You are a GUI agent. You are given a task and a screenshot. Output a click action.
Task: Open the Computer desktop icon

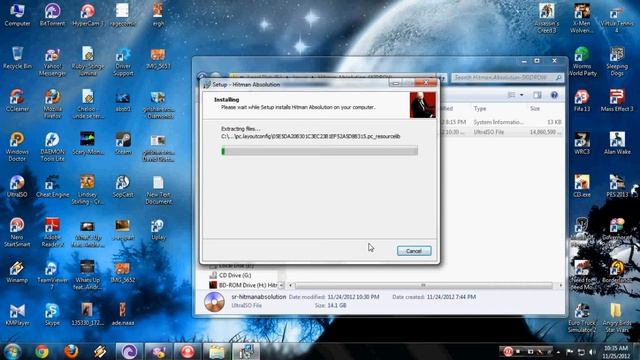tap(17, 15)
